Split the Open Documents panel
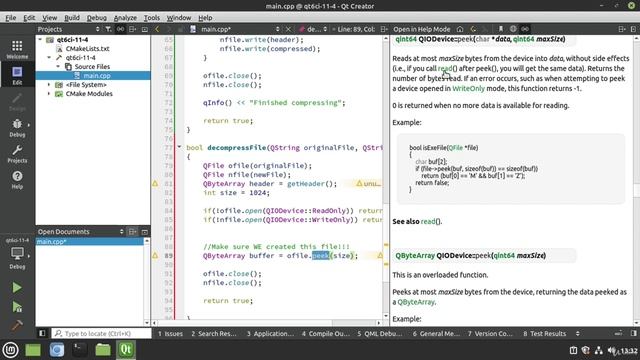Screen dimensions: 640x360 133,231
